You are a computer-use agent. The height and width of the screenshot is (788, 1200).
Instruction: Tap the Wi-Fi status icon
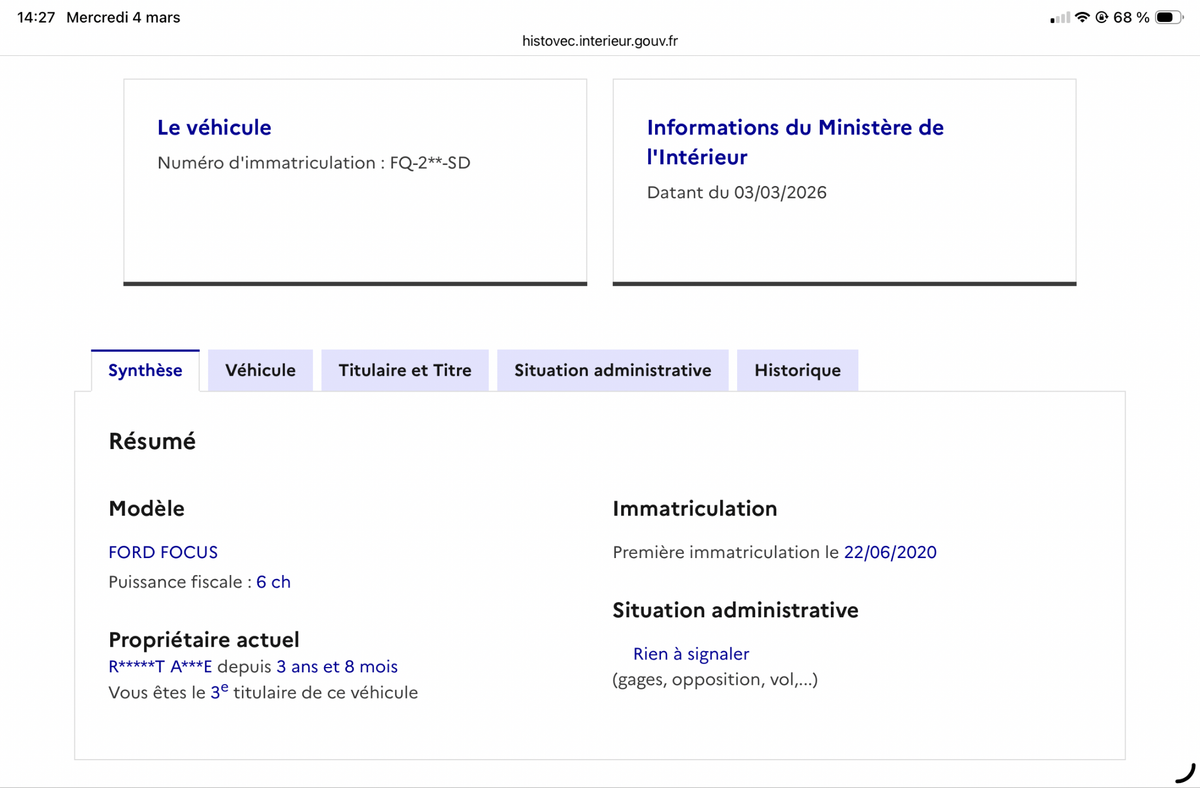1082,18
